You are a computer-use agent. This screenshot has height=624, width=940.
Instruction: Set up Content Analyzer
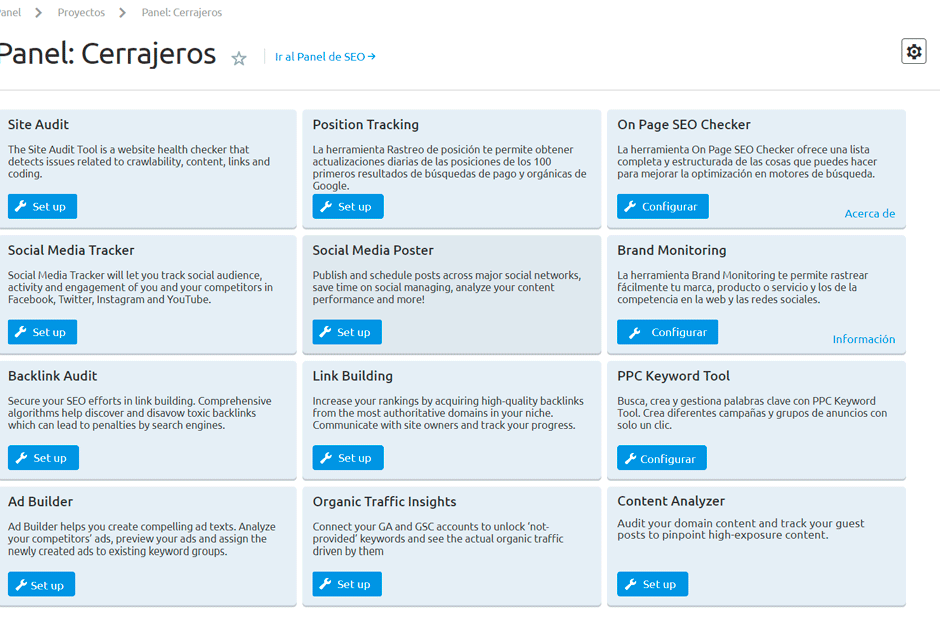coord(652,583)
